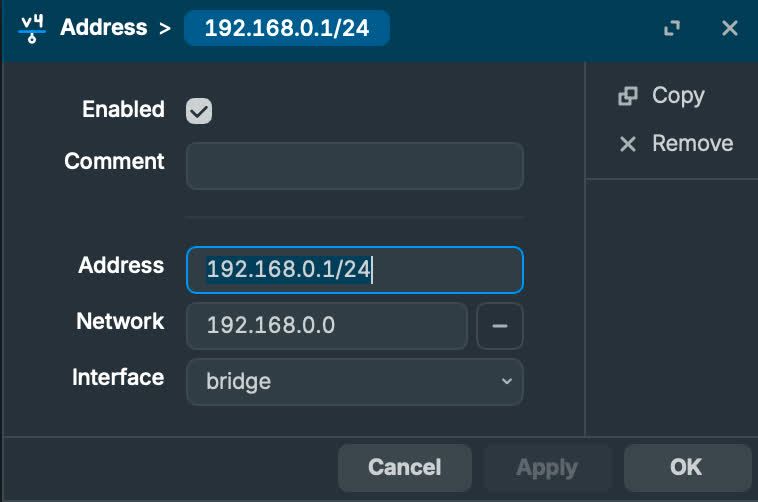Click inside the Address input field
Image resolution: width=758 pixels, height=502 pixels.
[354, 270]
